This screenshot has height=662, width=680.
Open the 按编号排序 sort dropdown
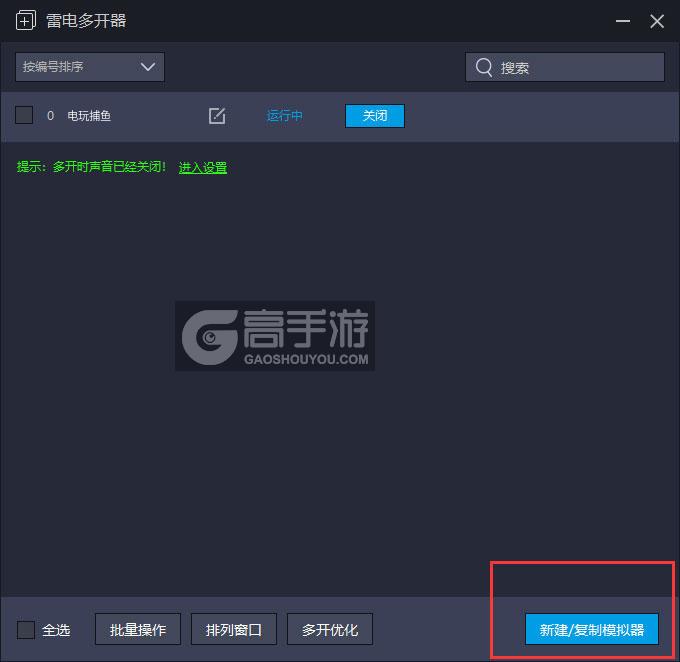click(x=90, y=67)
